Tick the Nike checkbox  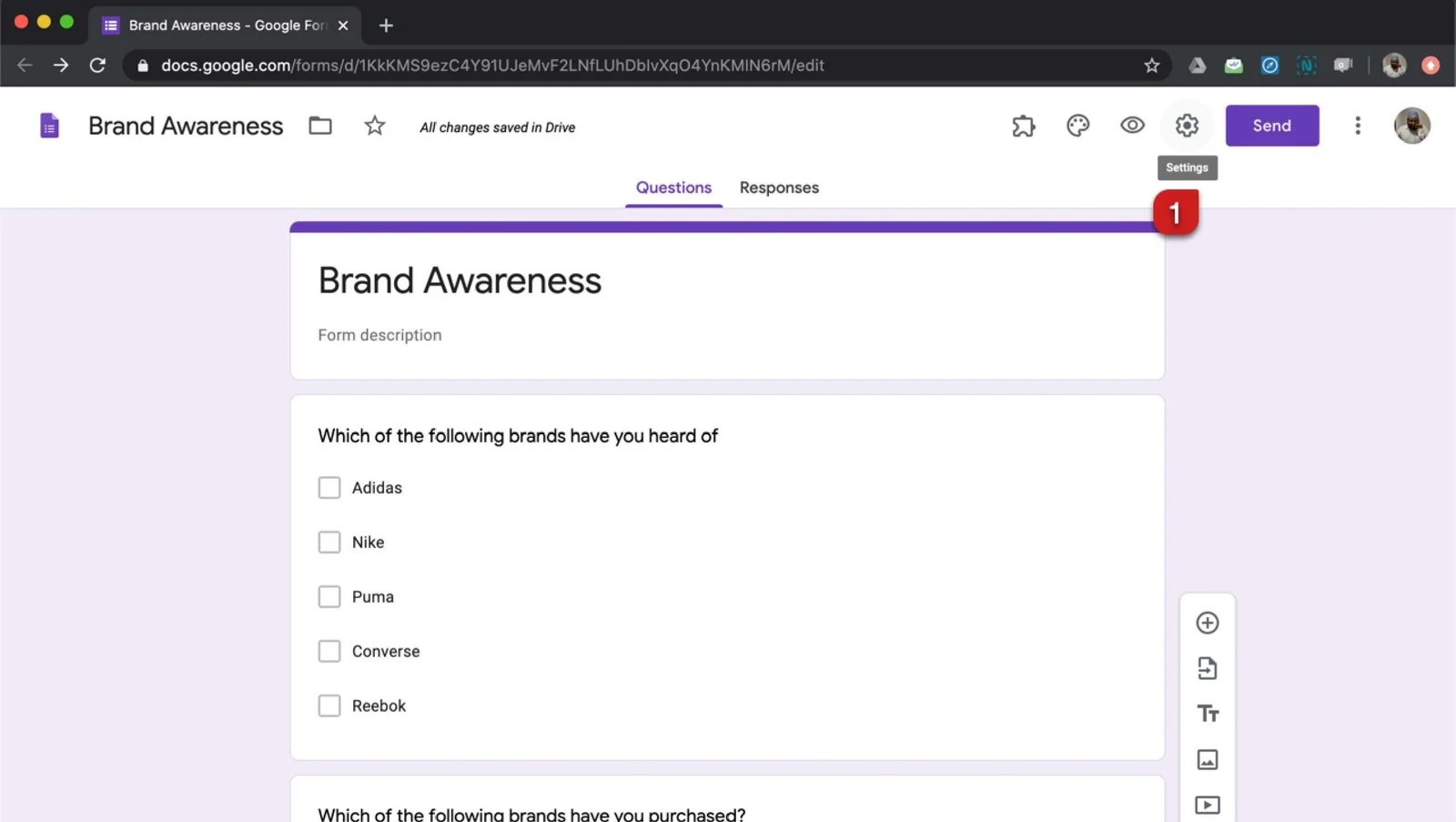329,543
